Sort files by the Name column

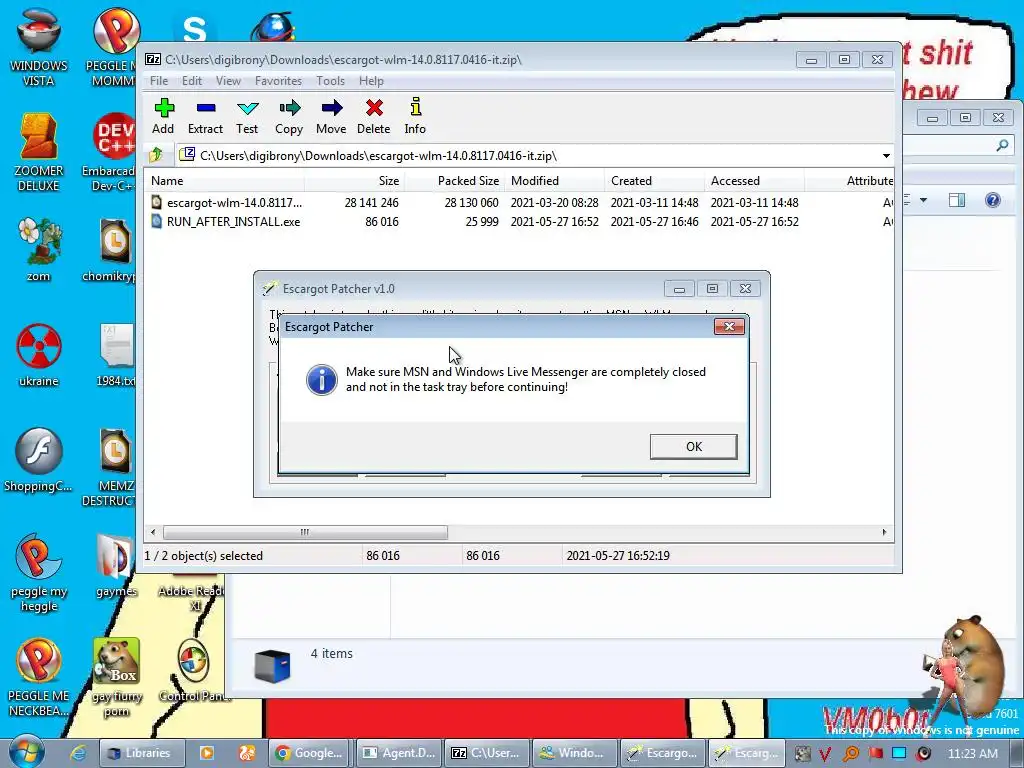(226, 181)
